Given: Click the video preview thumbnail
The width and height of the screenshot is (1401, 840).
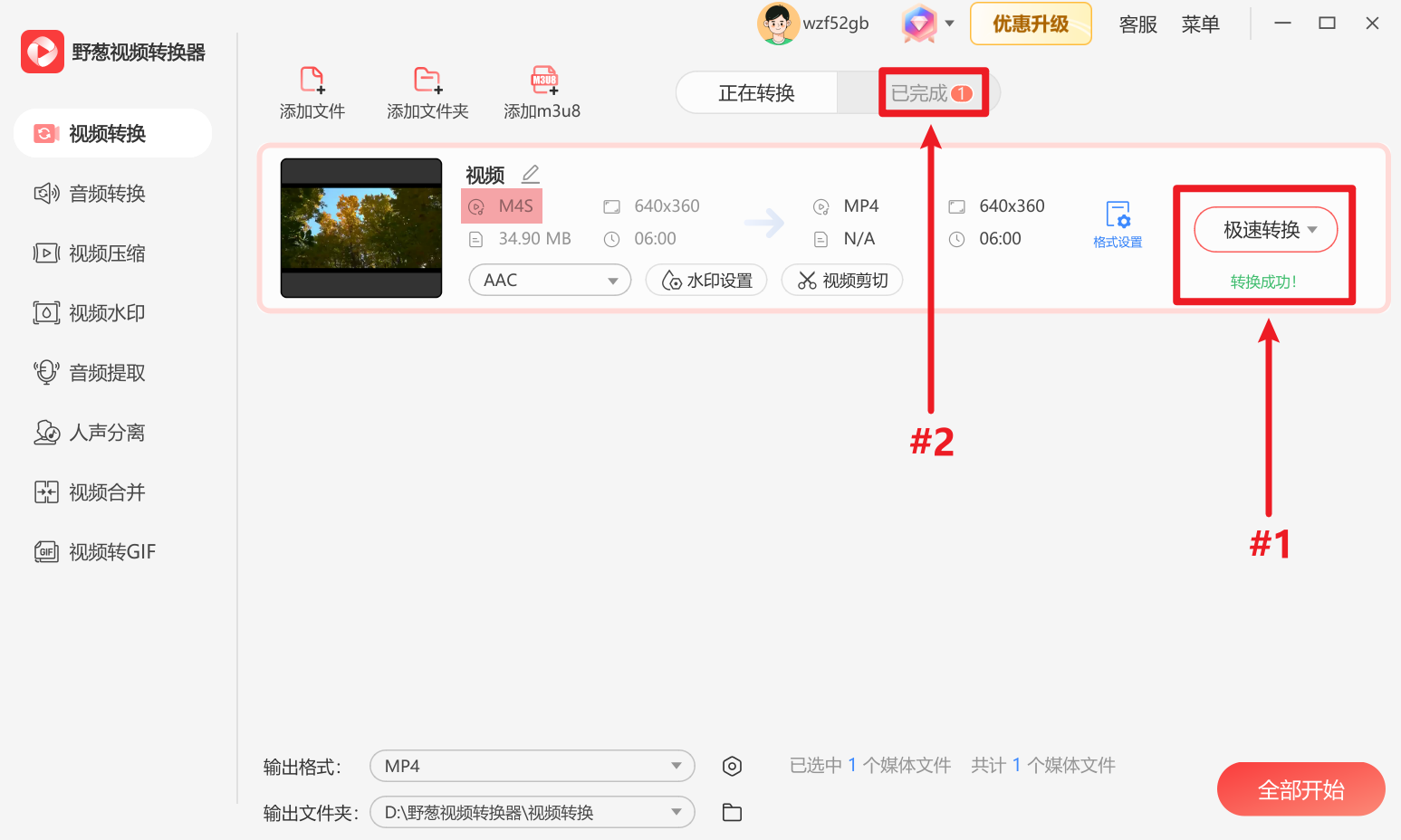Looking at the screenshot, I should pyautogui.click(x=360, y=227).
